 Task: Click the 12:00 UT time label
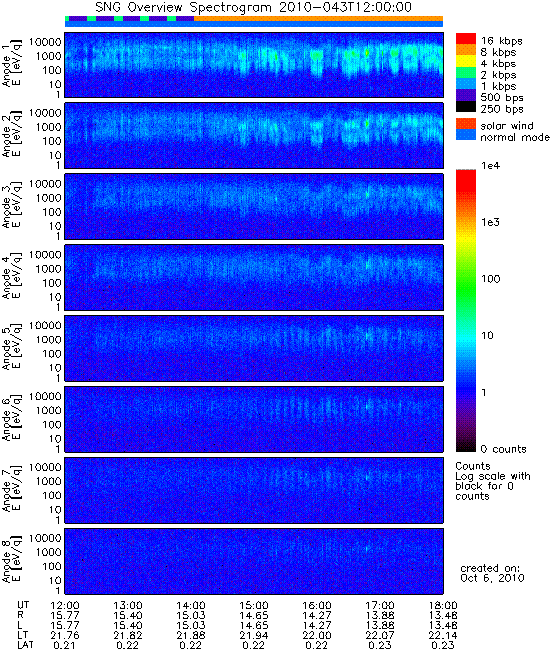pos(65,605)
